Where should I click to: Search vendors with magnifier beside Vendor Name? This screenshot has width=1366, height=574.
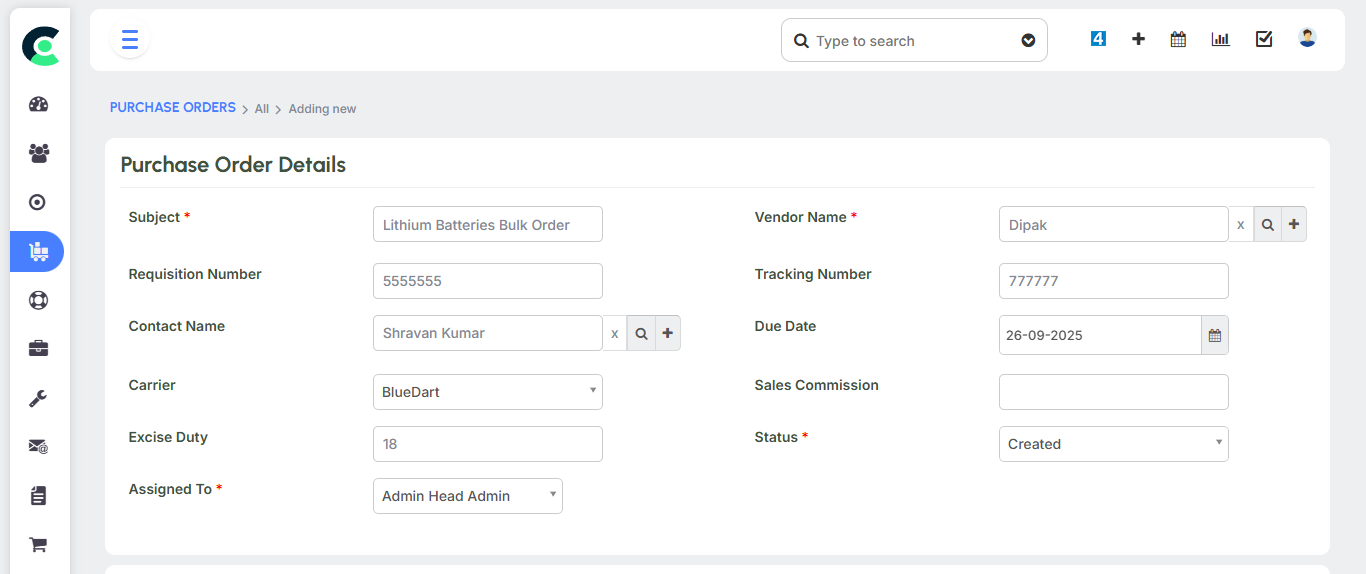[1267, 225]
